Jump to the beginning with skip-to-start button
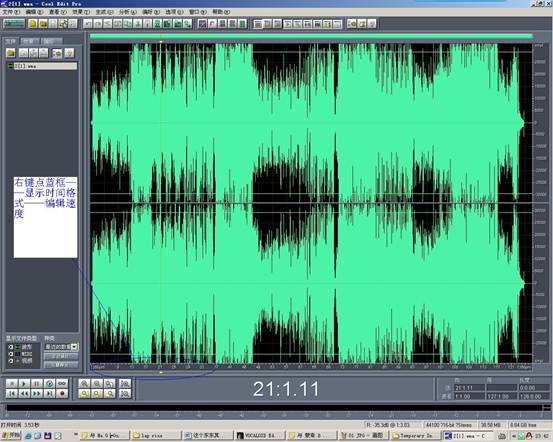 coord(11,394)
